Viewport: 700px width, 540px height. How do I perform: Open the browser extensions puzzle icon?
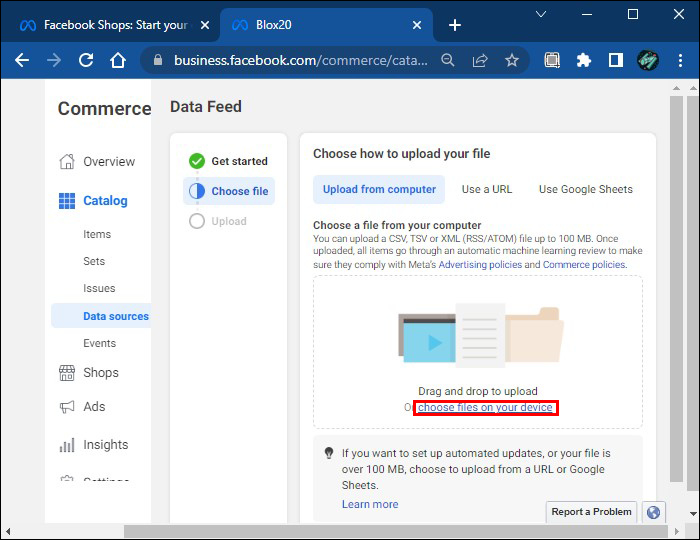[584, 60]
